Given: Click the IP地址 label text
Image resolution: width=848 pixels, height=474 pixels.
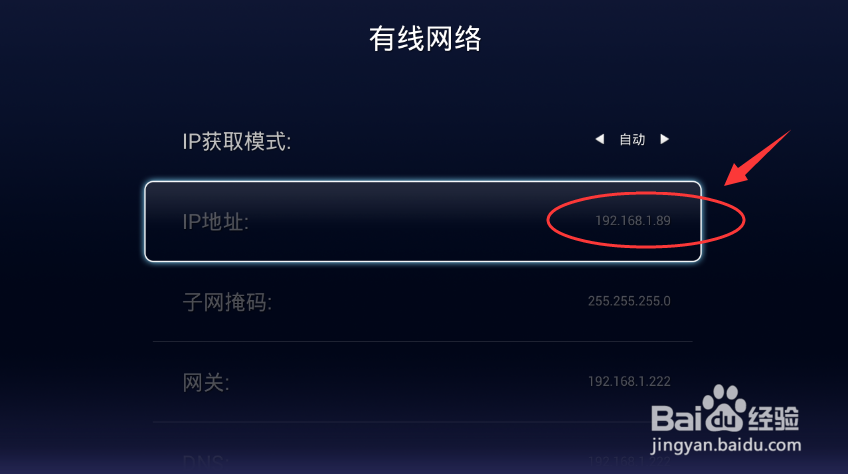Looking at the screenshot, I should [x=215, y=222].
